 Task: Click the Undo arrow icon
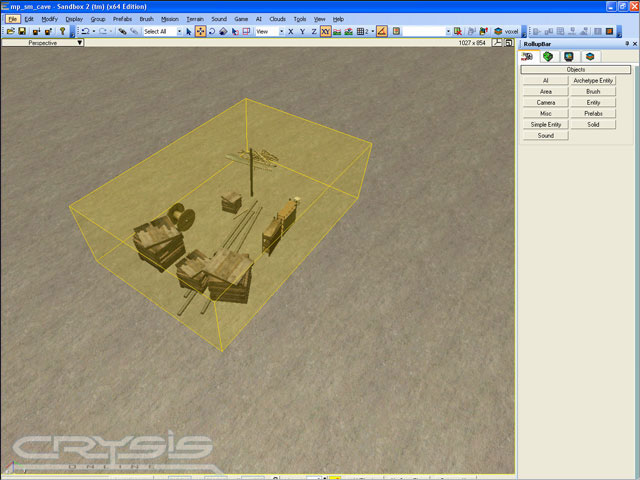coord(85,31)
